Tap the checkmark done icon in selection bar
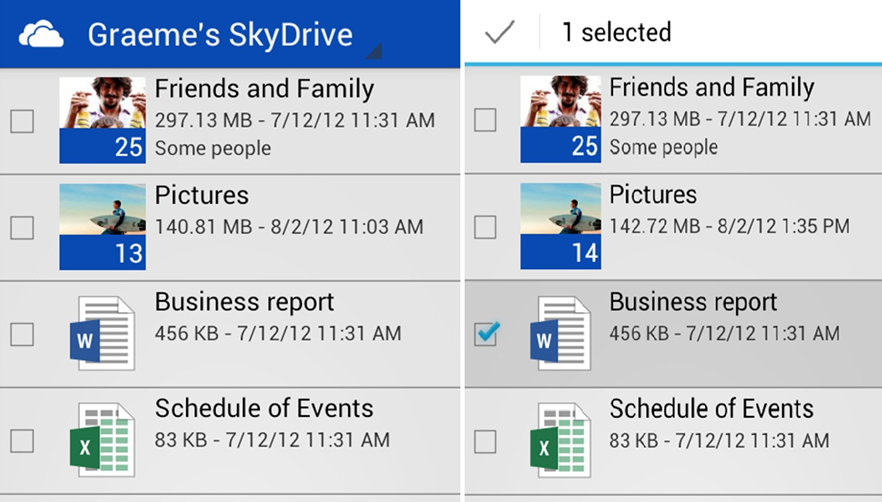 500,32
